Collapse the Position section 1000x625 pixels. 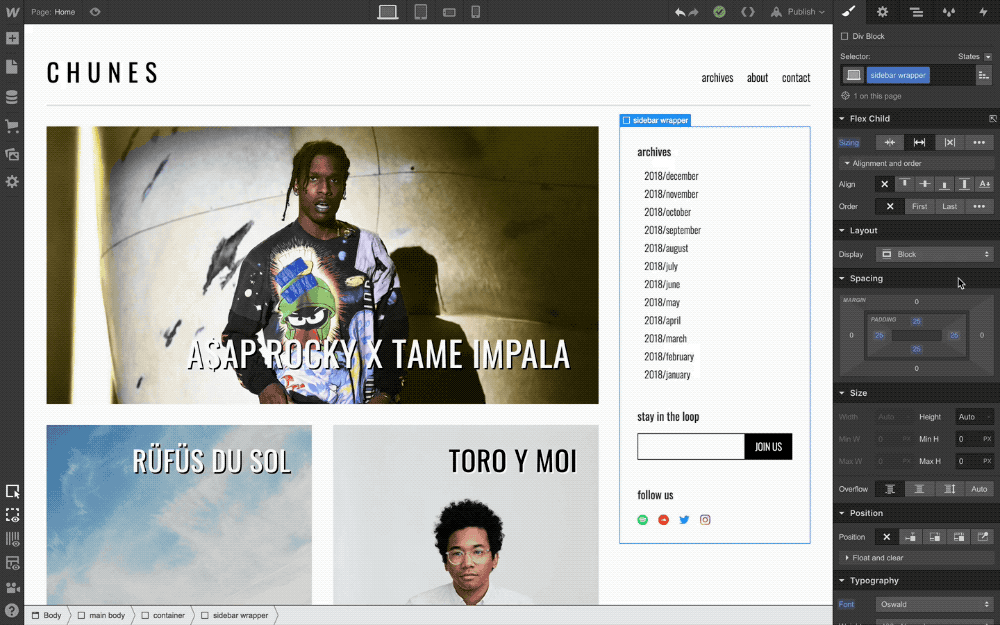tap(865, 513)
